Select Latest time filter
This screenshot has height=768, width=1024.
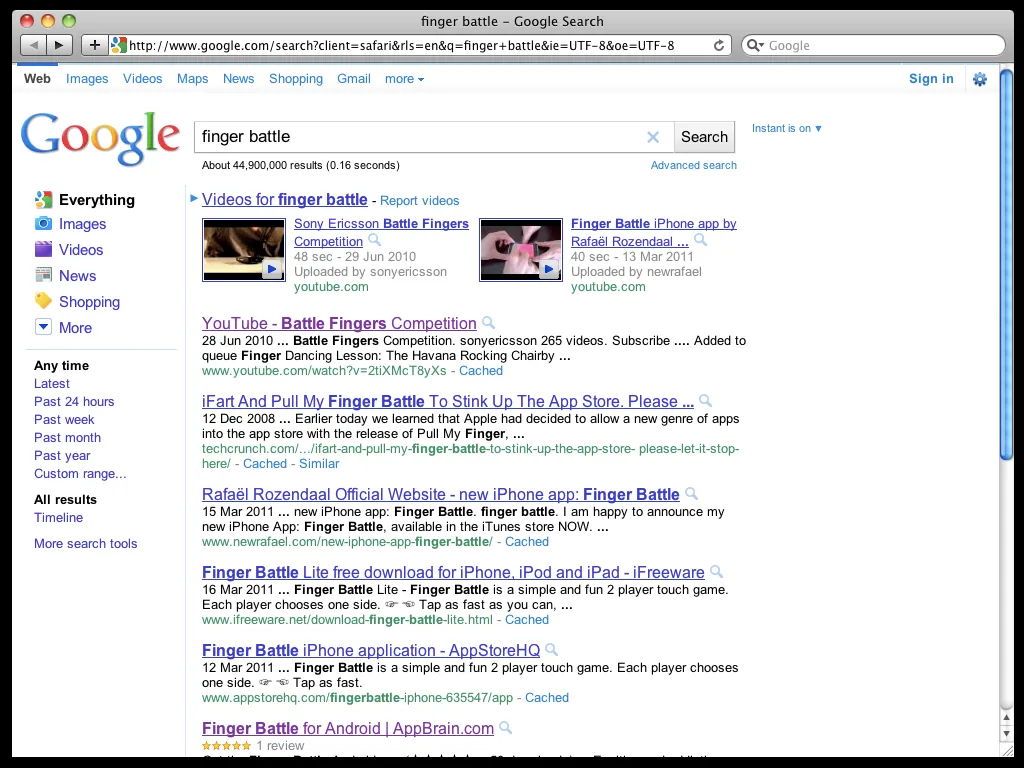pyautogui.click(x=52, y=383)
